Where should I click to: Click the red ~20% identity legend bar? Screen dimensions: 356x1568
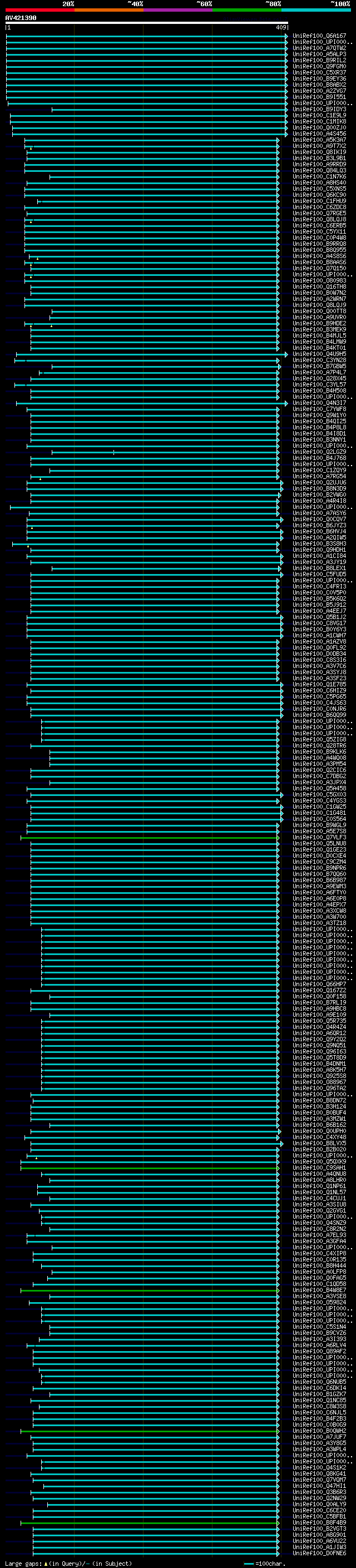pos(39,10)
